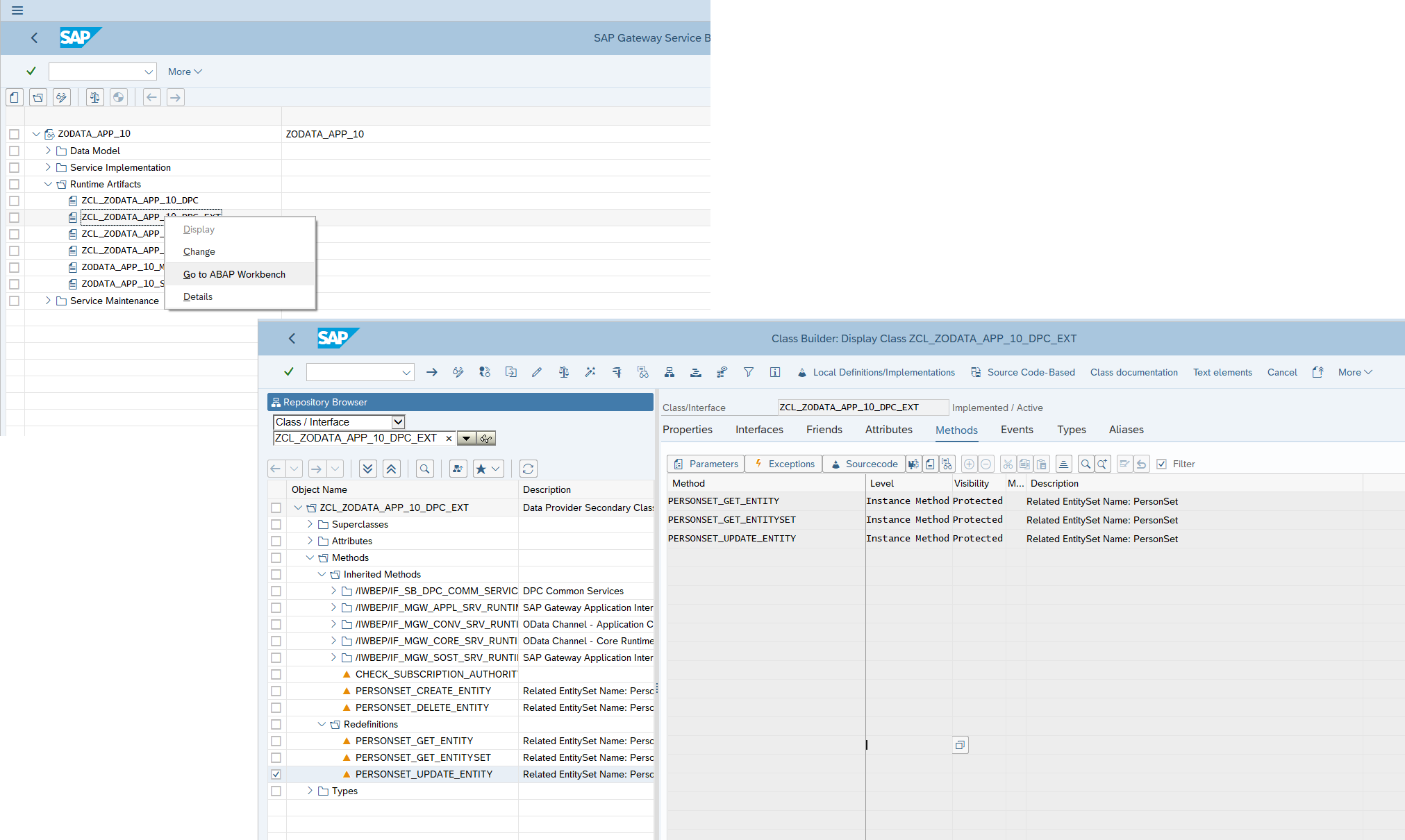1405x840 pixels.
Task: Confirm entry with green checkmark in Gateway window
Action: coord(31,71)
